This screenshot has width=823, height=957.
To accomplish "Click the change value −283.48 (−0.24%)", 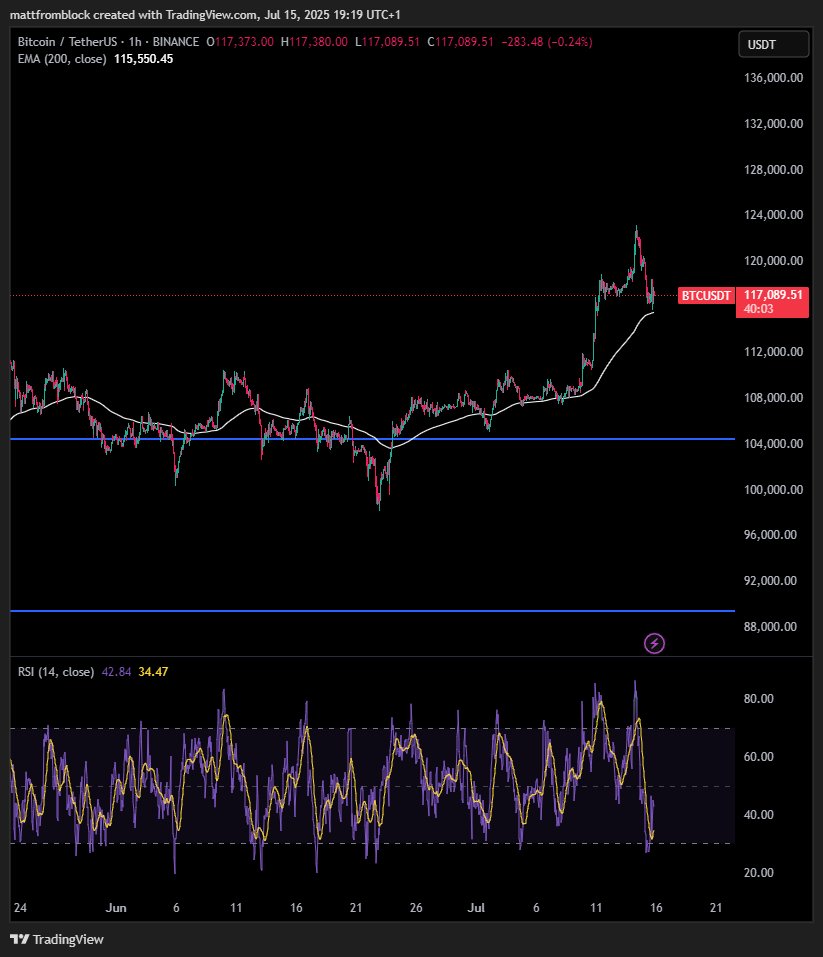I will pos(547,42).
